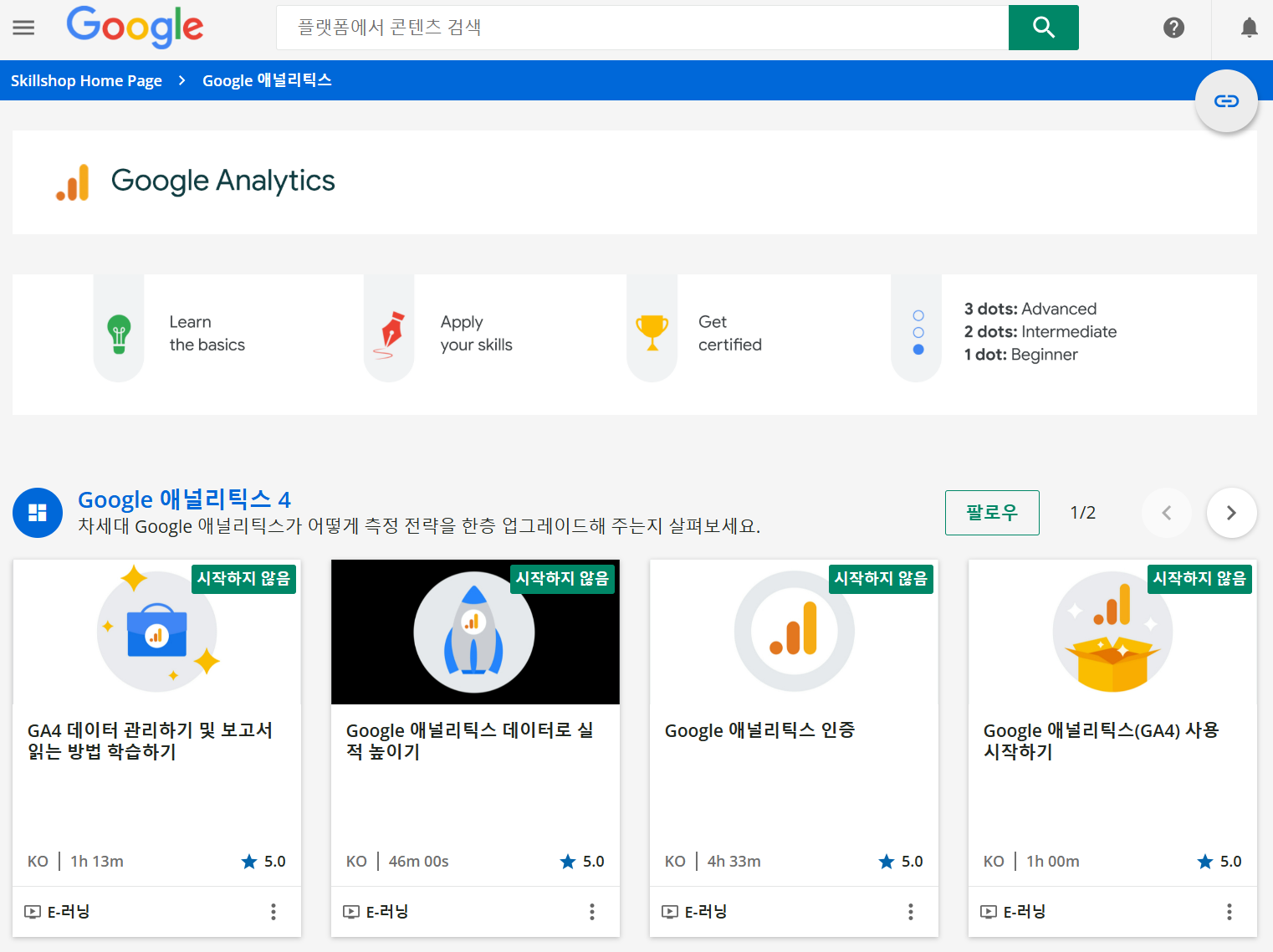This screenshot has height=952, width=1273.
Task: Open the notifications bell
Action: [x=1249, y=28]
